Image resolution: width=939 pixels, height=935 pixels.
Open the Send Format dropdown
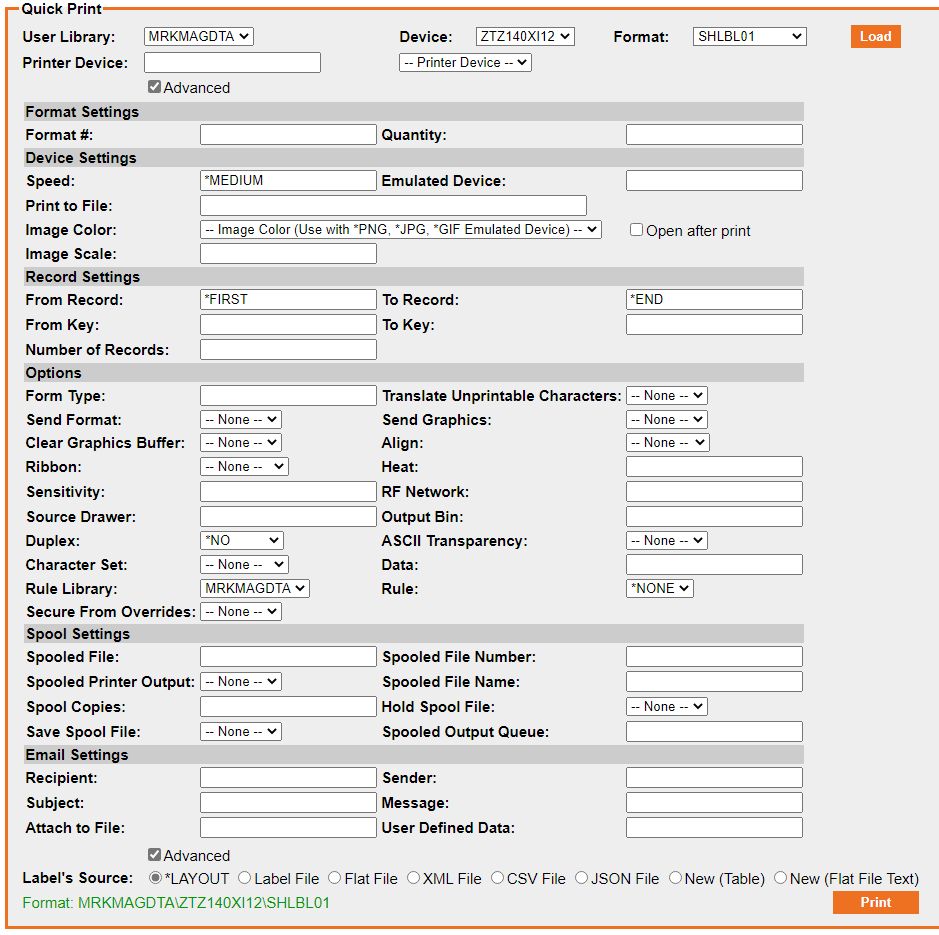[241, 419]
